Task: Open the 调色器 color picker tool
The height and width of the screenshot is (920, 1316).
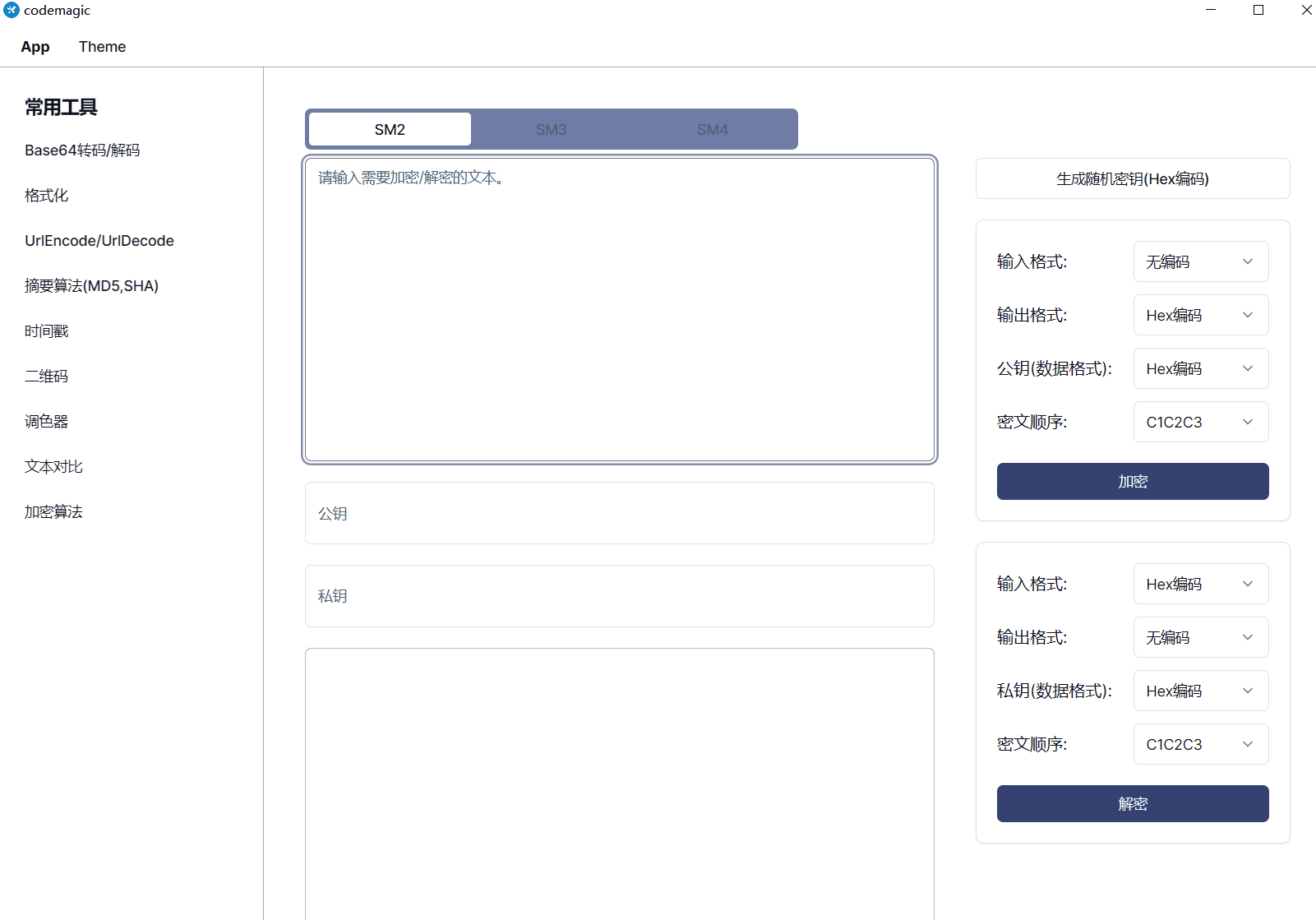Action: pyautogui.click(x=46, y=421)
